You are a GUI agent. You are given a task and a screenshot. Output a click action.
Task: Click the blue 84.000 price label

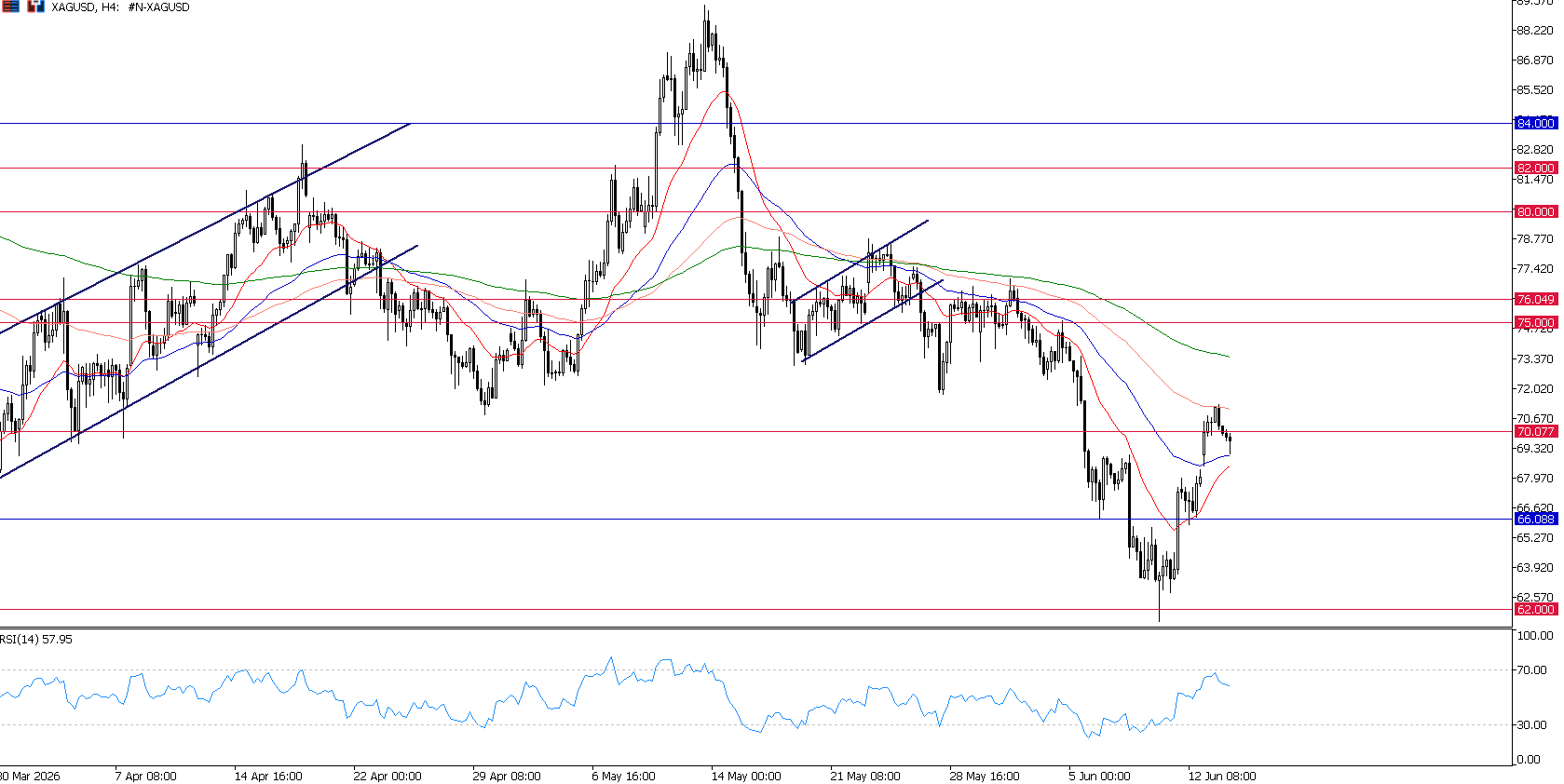(x=1535, y=123)
